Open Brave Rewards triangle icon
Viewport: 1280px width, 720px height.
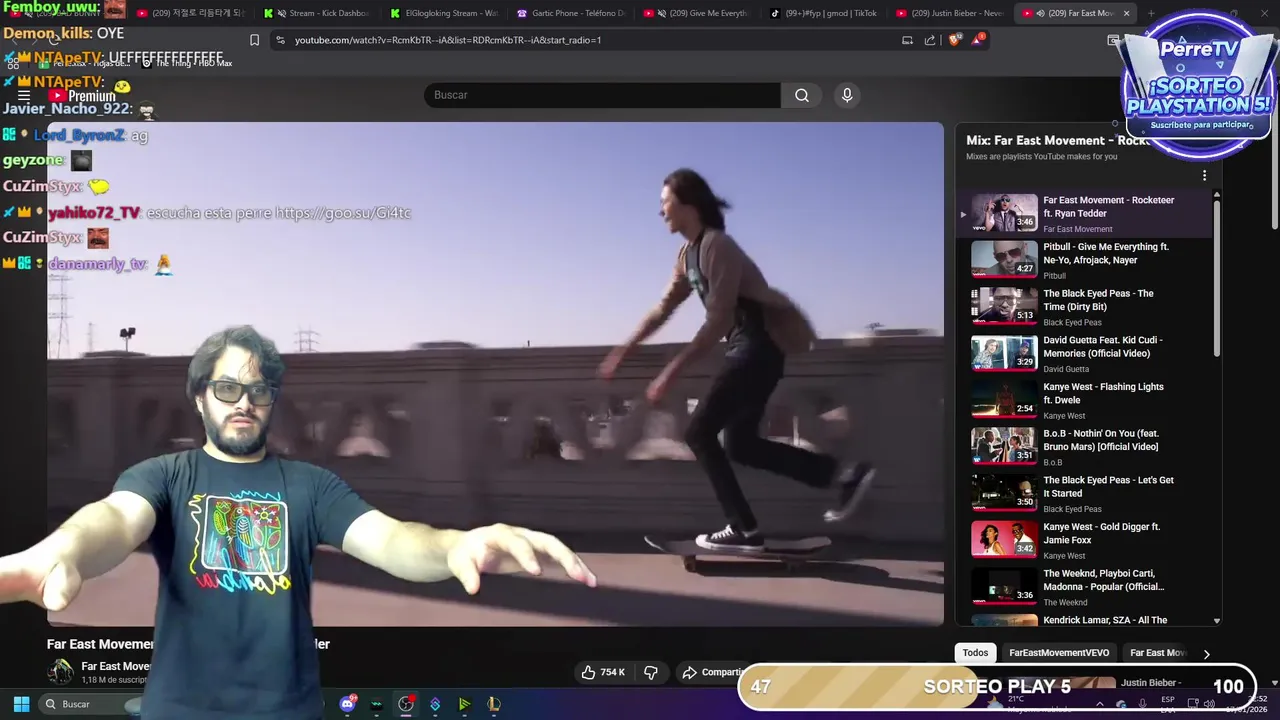(x=979, y=40)
